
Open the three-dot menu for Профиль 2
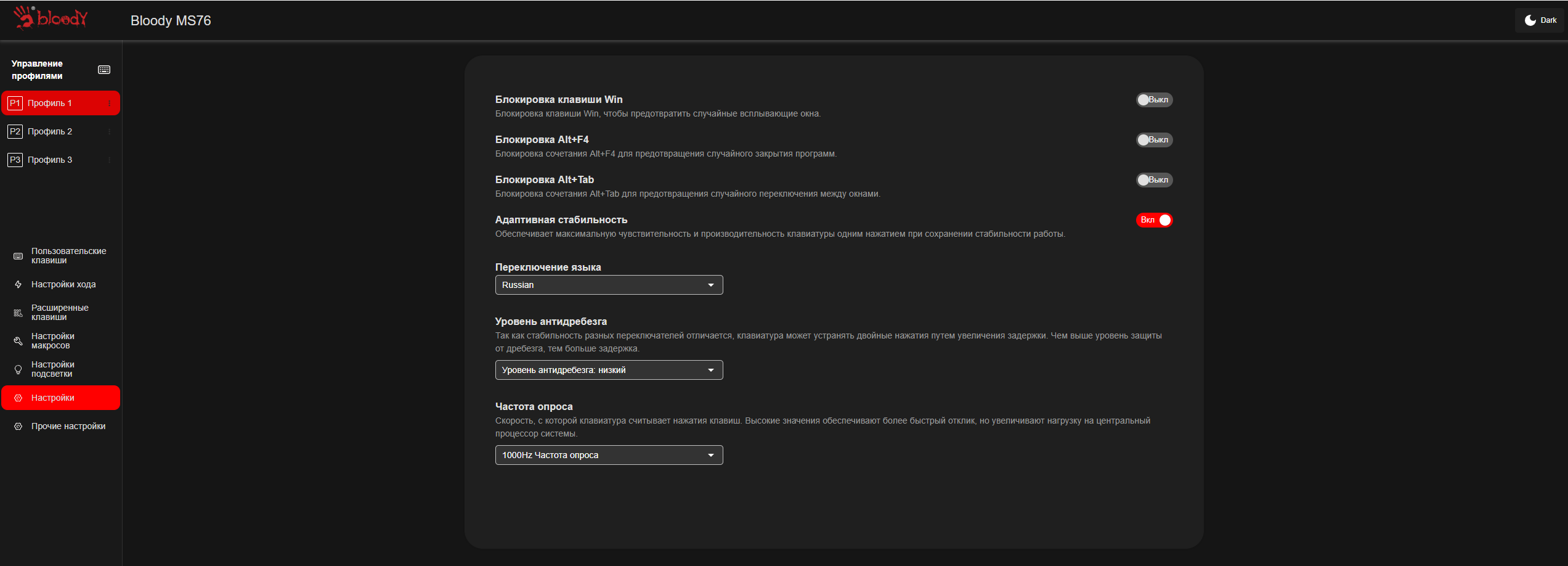110,131
